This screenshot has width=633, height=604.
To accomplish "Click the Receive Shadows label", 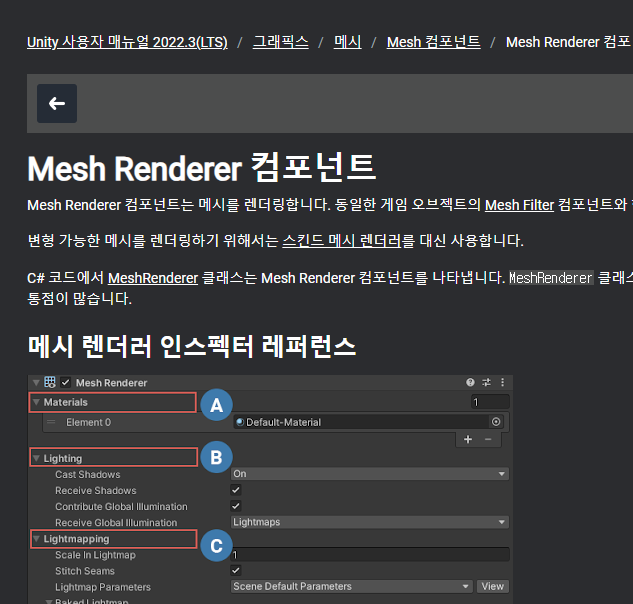I will click(96, 491).
